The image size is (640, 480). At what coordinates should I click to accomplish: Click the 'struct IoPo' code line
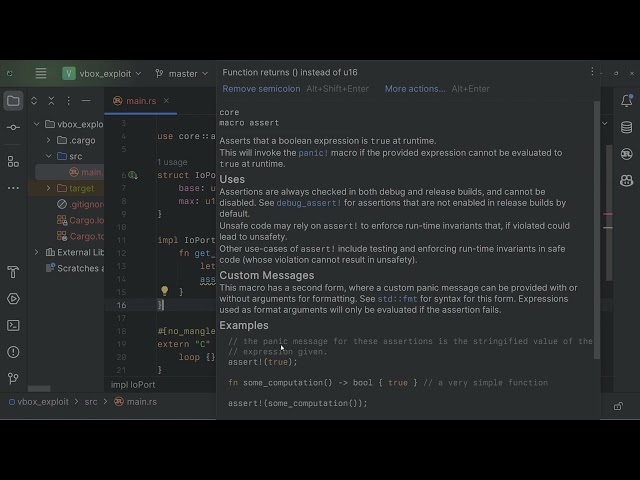coord(186,175)
